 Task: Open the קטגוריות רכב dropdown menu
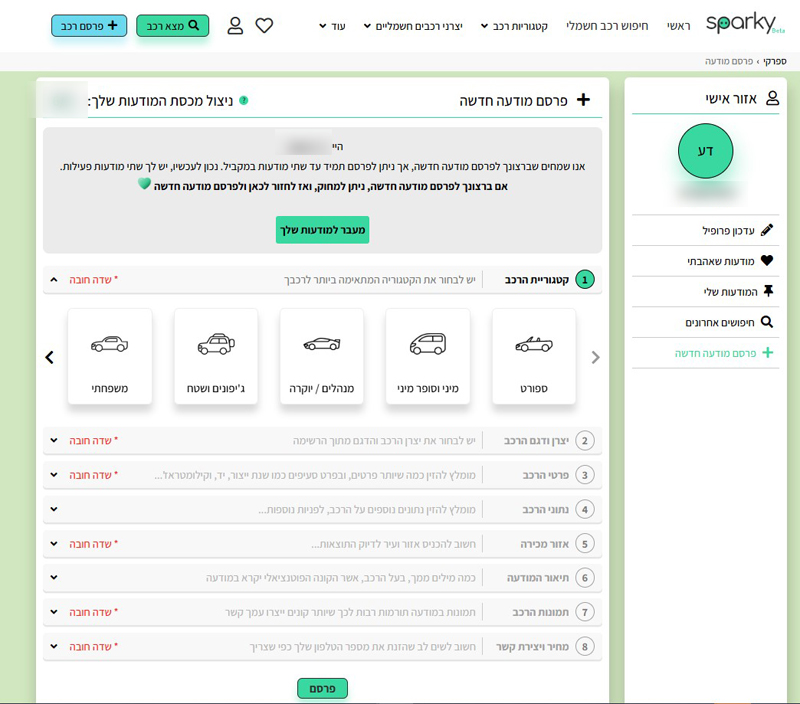coord(513,26)
